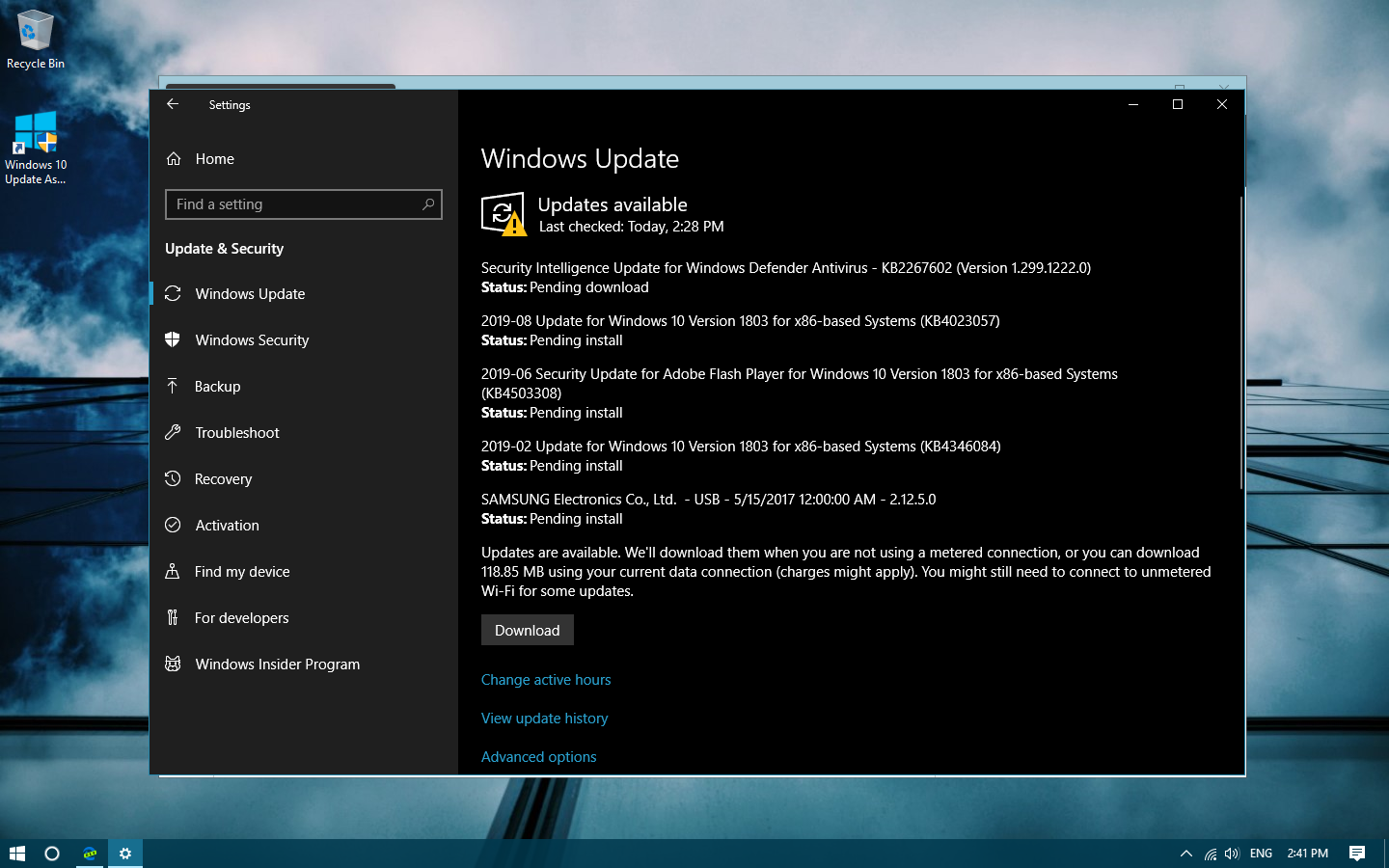
Task: Minimize the Settings window
Action: 1133,104
